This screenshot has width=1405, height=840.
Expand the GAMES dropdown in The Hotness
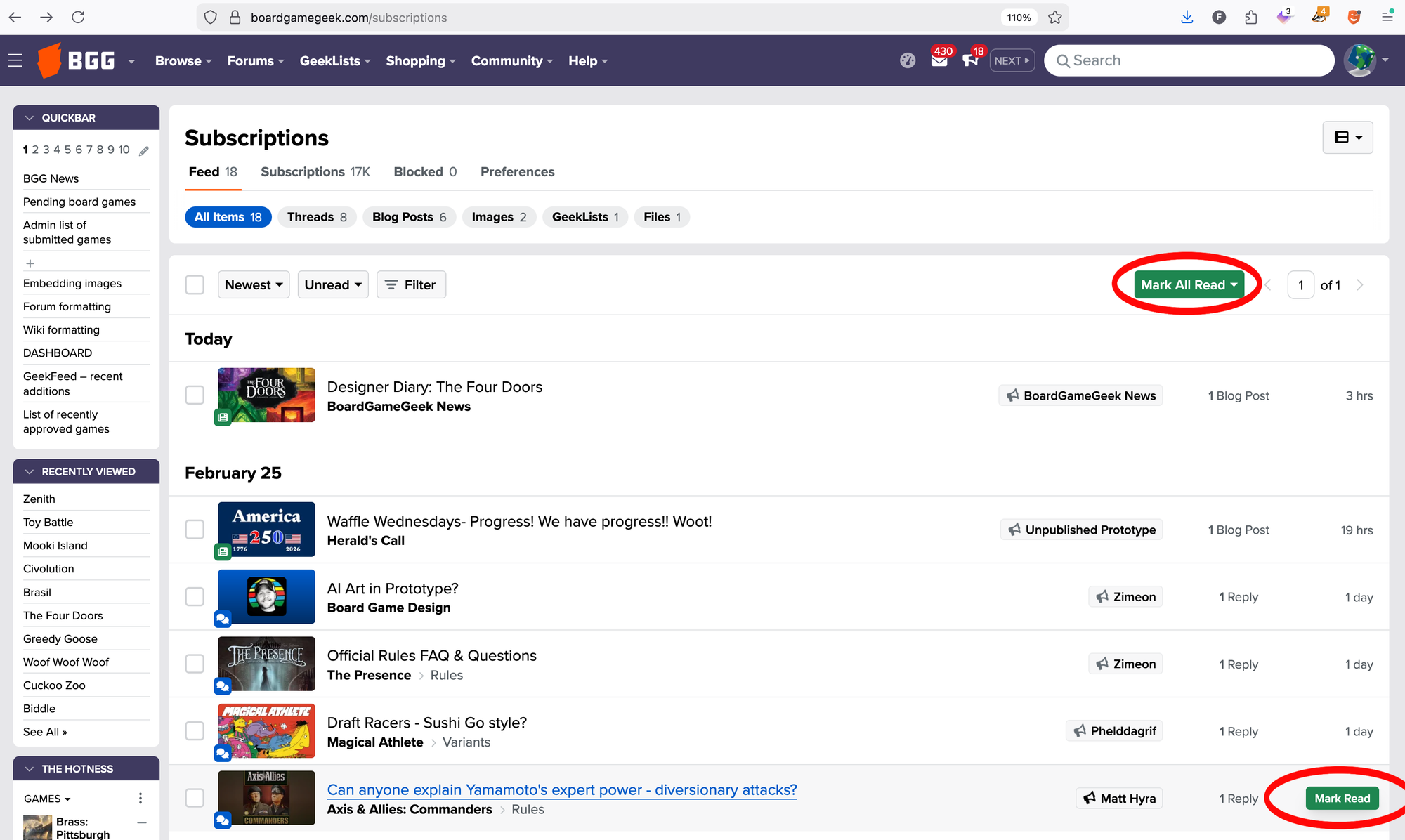point(46,799)
